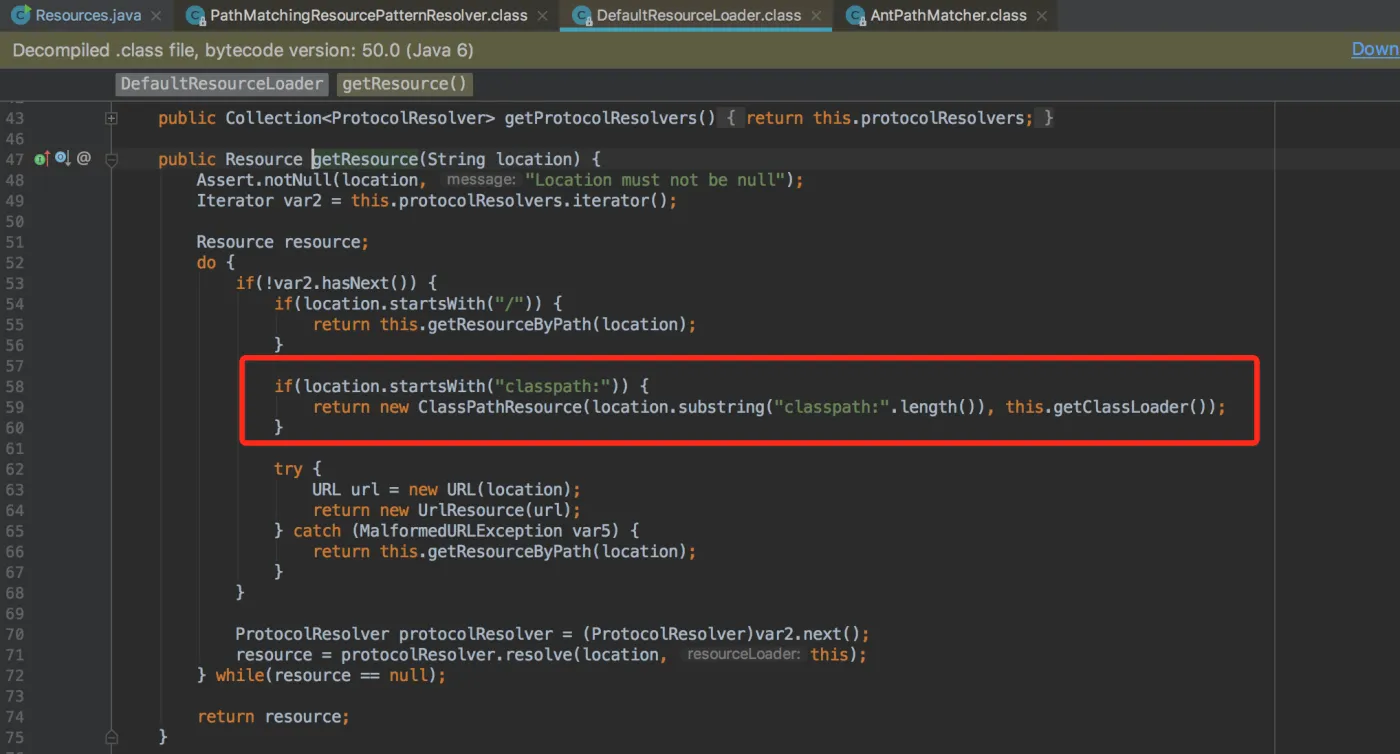Click the fold end marker at line 75
Image resolution: width=1400 pixels, height=754 pixels.
click(112, 737)
